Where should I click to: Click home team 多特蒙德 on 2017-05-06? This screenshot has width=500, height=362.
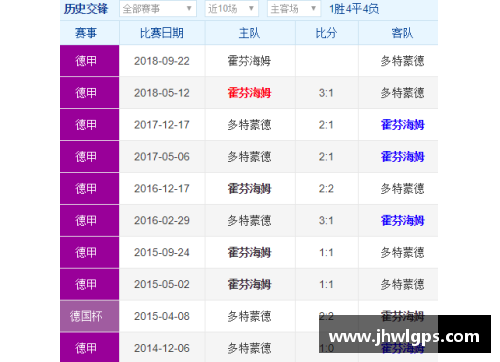[249, 157]
